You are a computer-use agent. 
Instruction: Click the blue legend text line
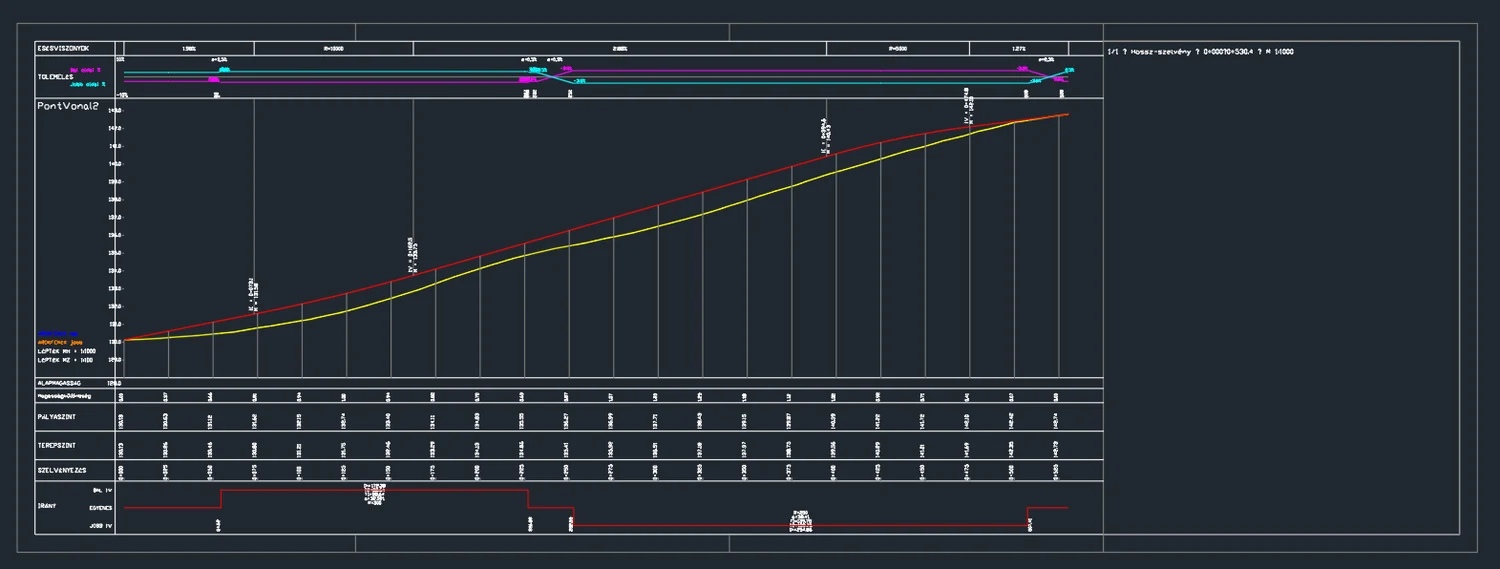coord(58,334)
